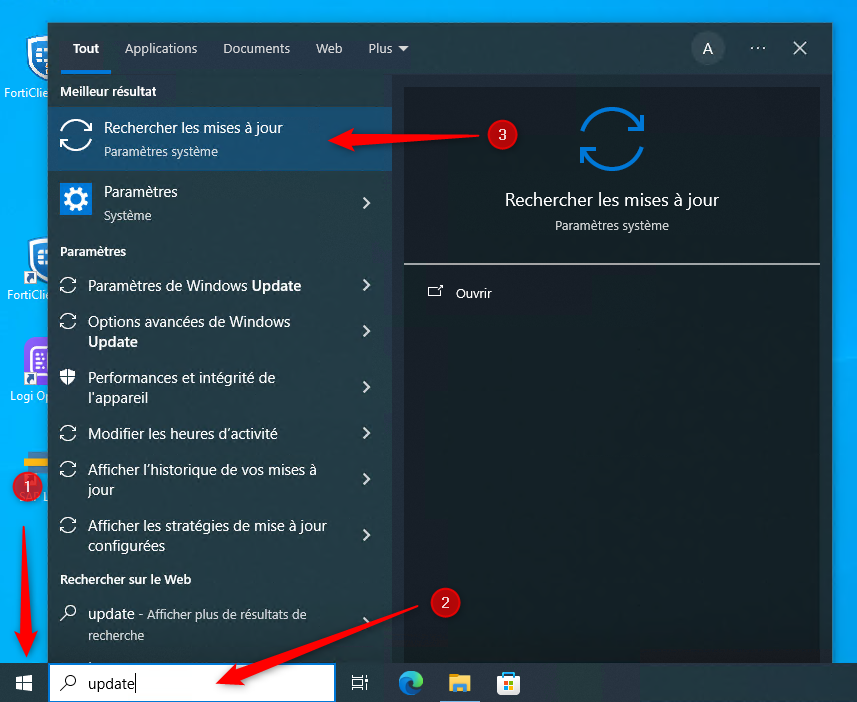This screenshot has width=857, height=702.
Task: Click Ouvrir in the preview pane
Action: tap(473, 293)
